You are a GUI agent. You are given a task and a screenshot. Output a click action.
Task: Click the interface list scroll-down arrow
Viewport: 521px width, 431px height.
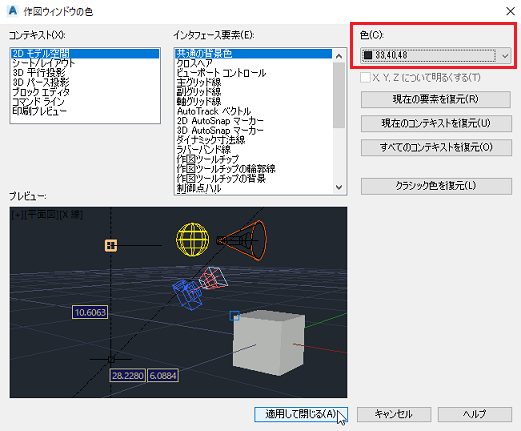(x=339, y=187)
